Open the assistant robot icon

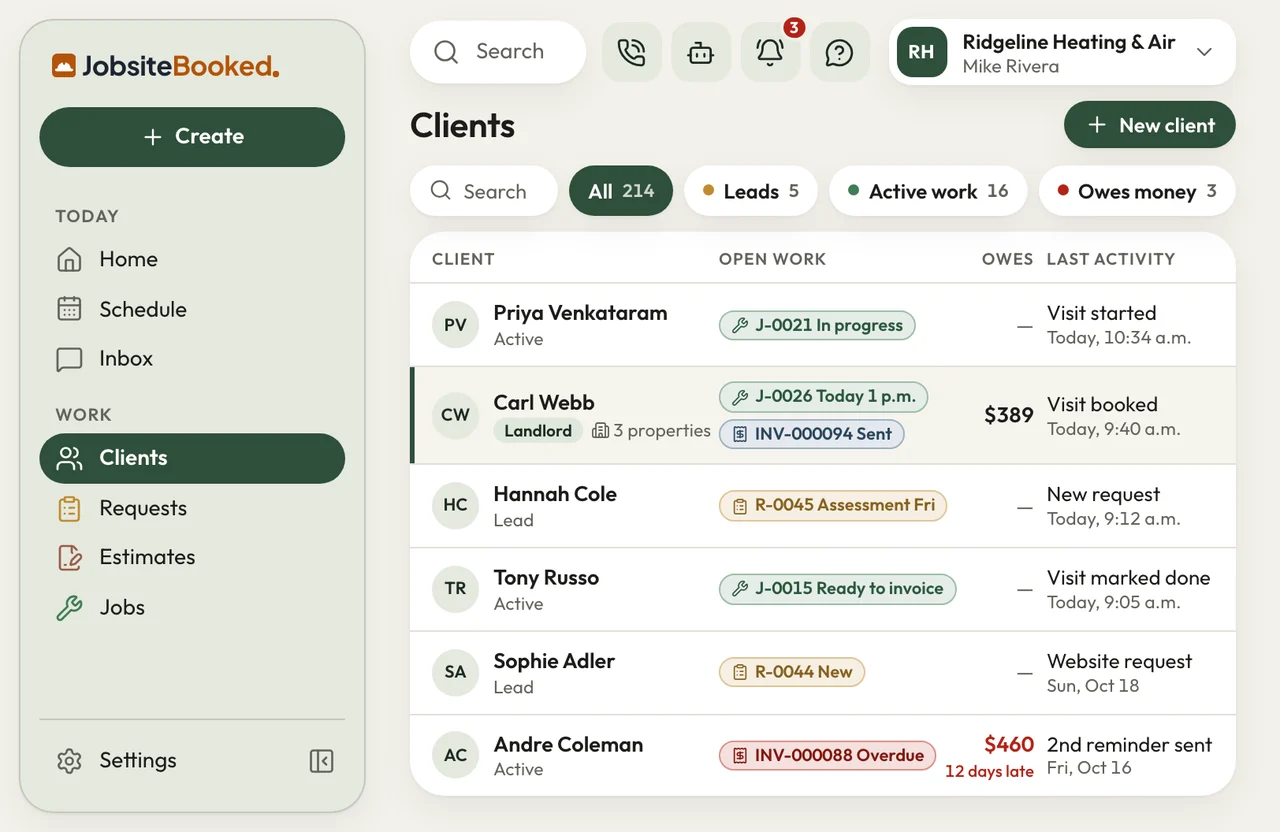click(x=701, y=52)
